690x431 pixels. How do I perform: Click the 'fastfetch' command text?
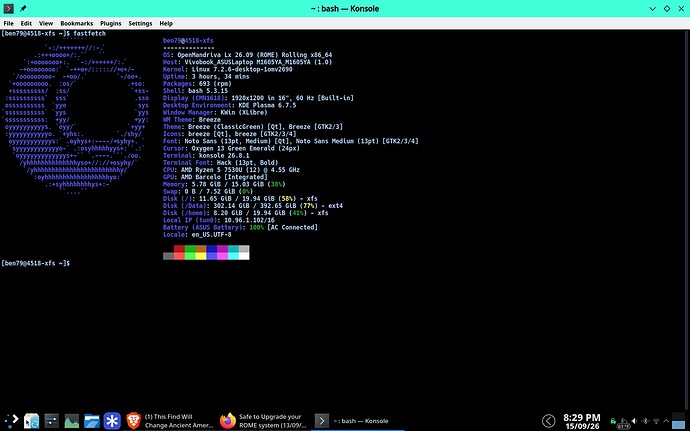(x=89, y=33)
